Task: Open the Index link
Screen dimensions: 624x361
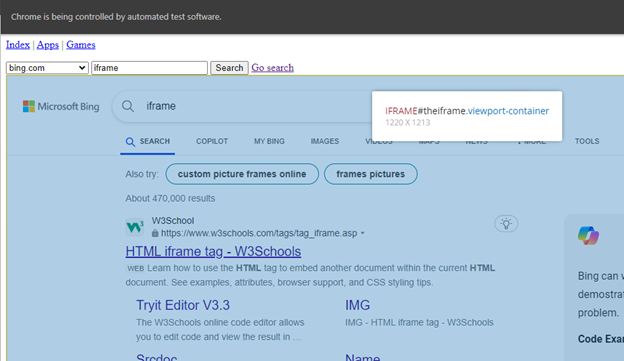Action: [18, 45]
